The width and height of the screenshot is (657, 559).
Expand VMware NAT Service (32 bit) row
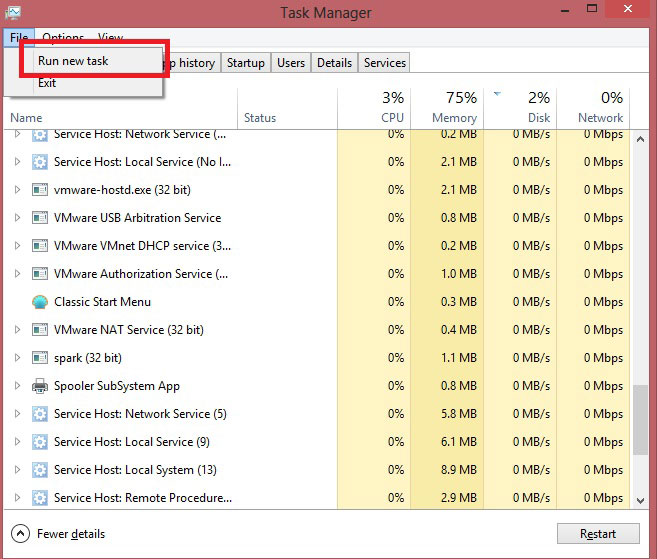pyautogui.click(x=17, y=330)
